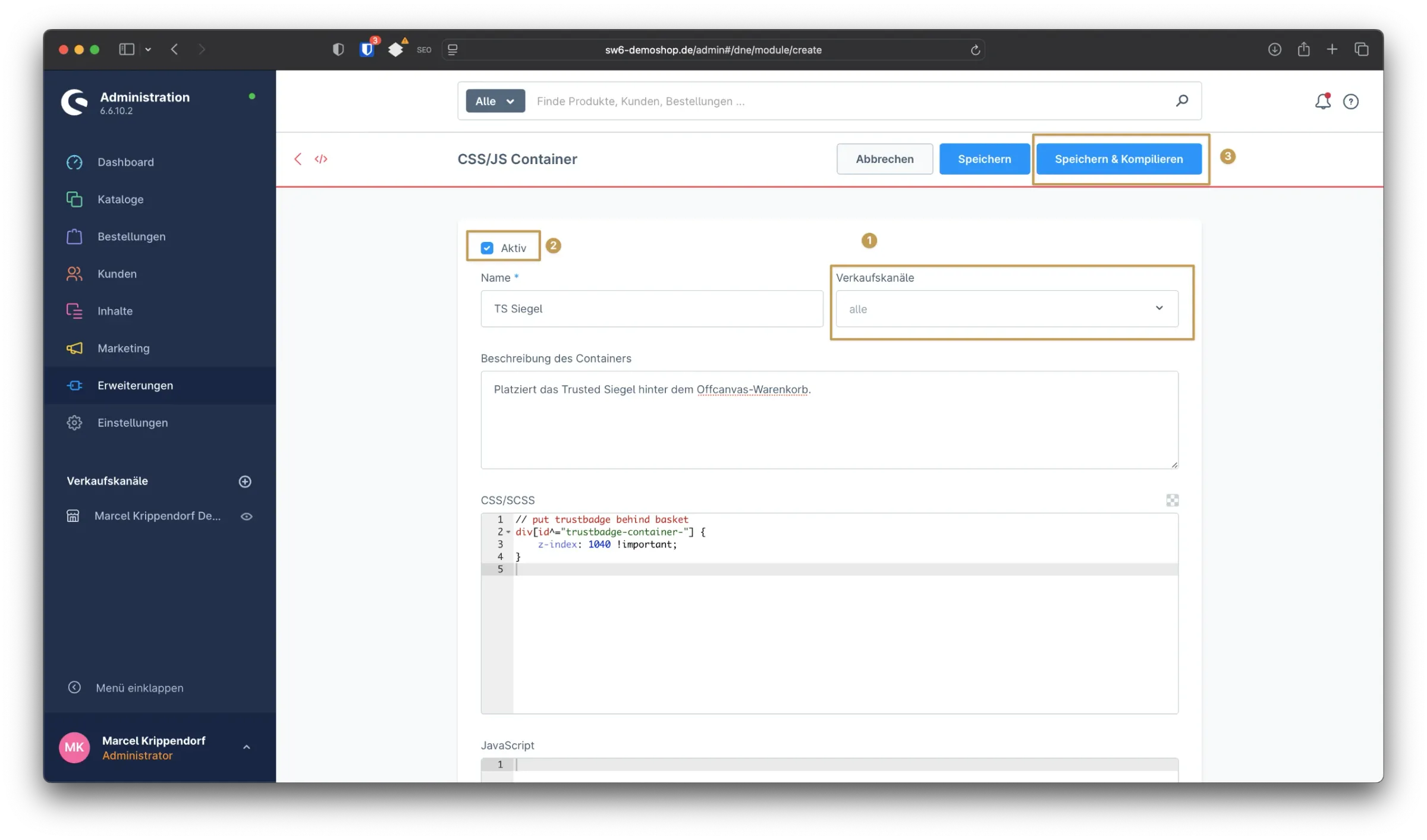The width and height of the screenshot is (1427, 840).
Task: Open the help question mark icon
Action: 1350,102
